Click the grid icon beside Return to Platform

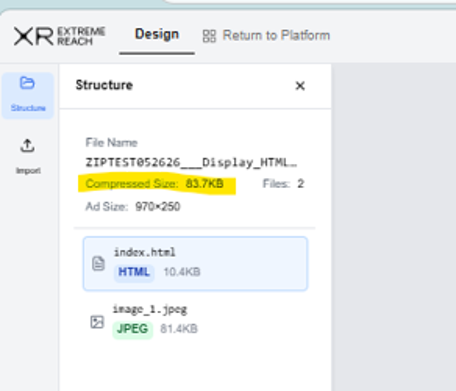(x=209, y=36)
